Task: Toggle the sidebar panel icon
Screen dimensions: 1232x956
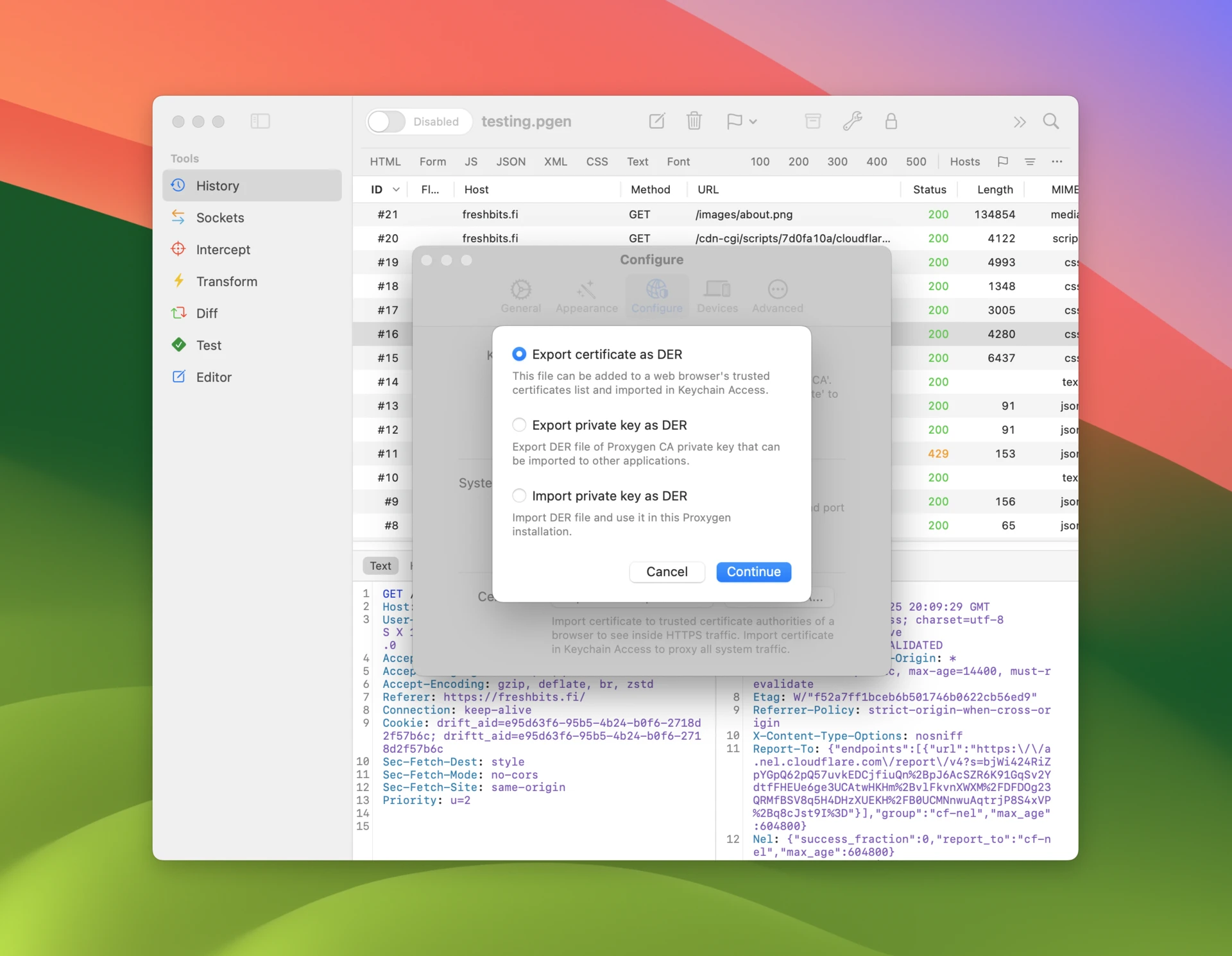Action: pos(260,121)
